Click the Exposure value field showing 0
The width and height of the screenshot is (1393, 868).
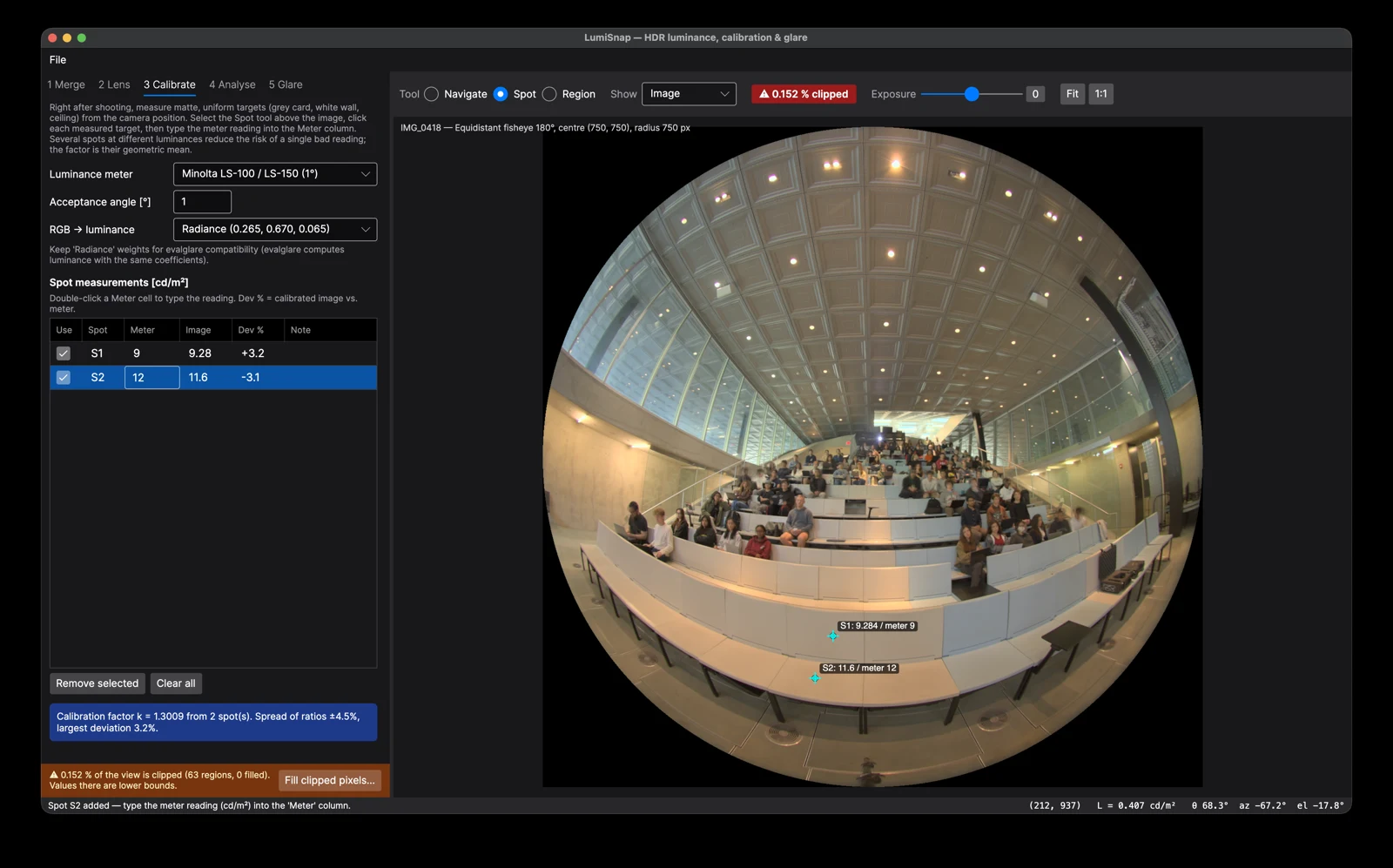point(1035,94)
